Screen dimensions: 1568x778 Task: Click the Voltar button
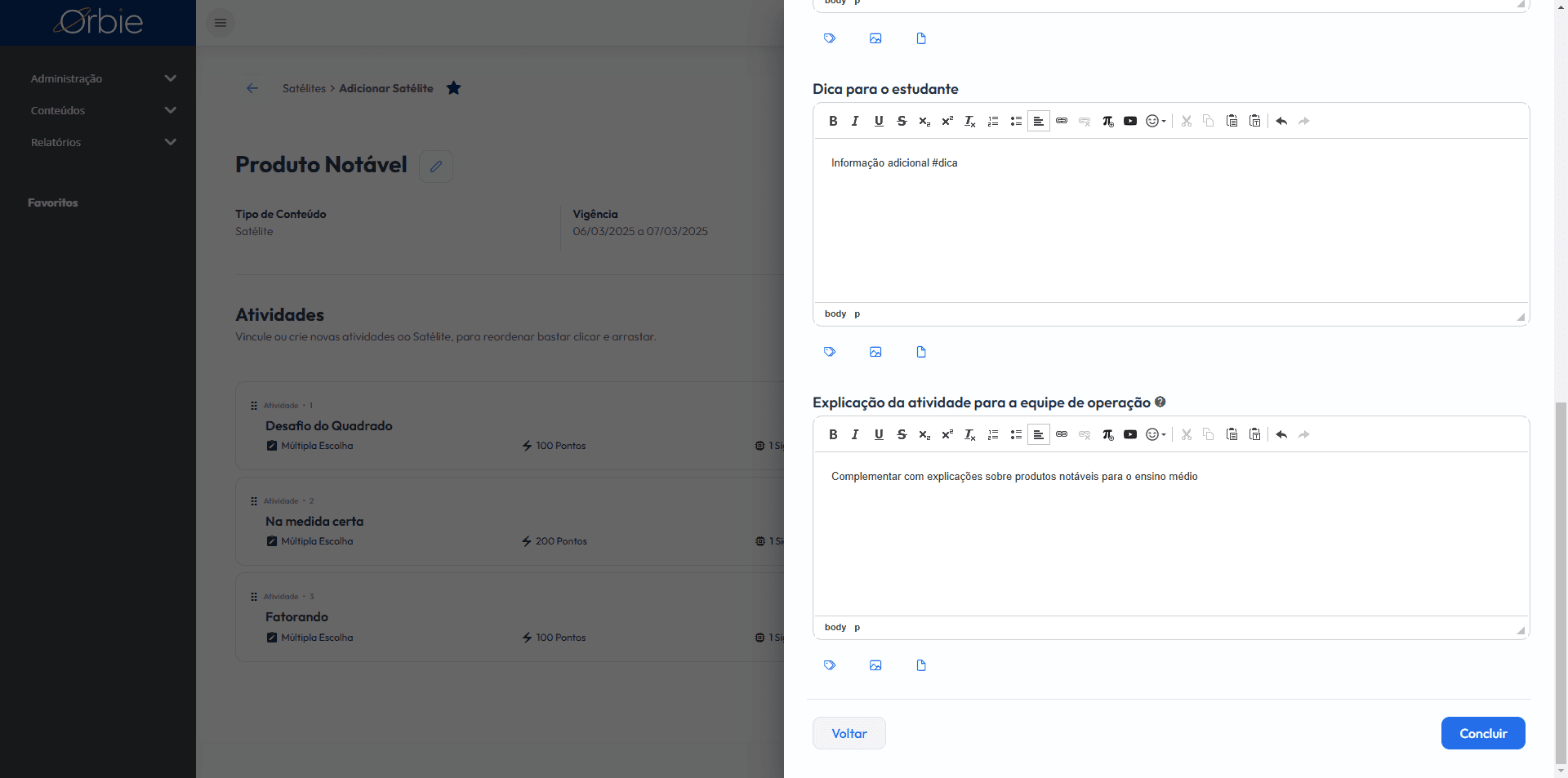click(x=849, y=733)
